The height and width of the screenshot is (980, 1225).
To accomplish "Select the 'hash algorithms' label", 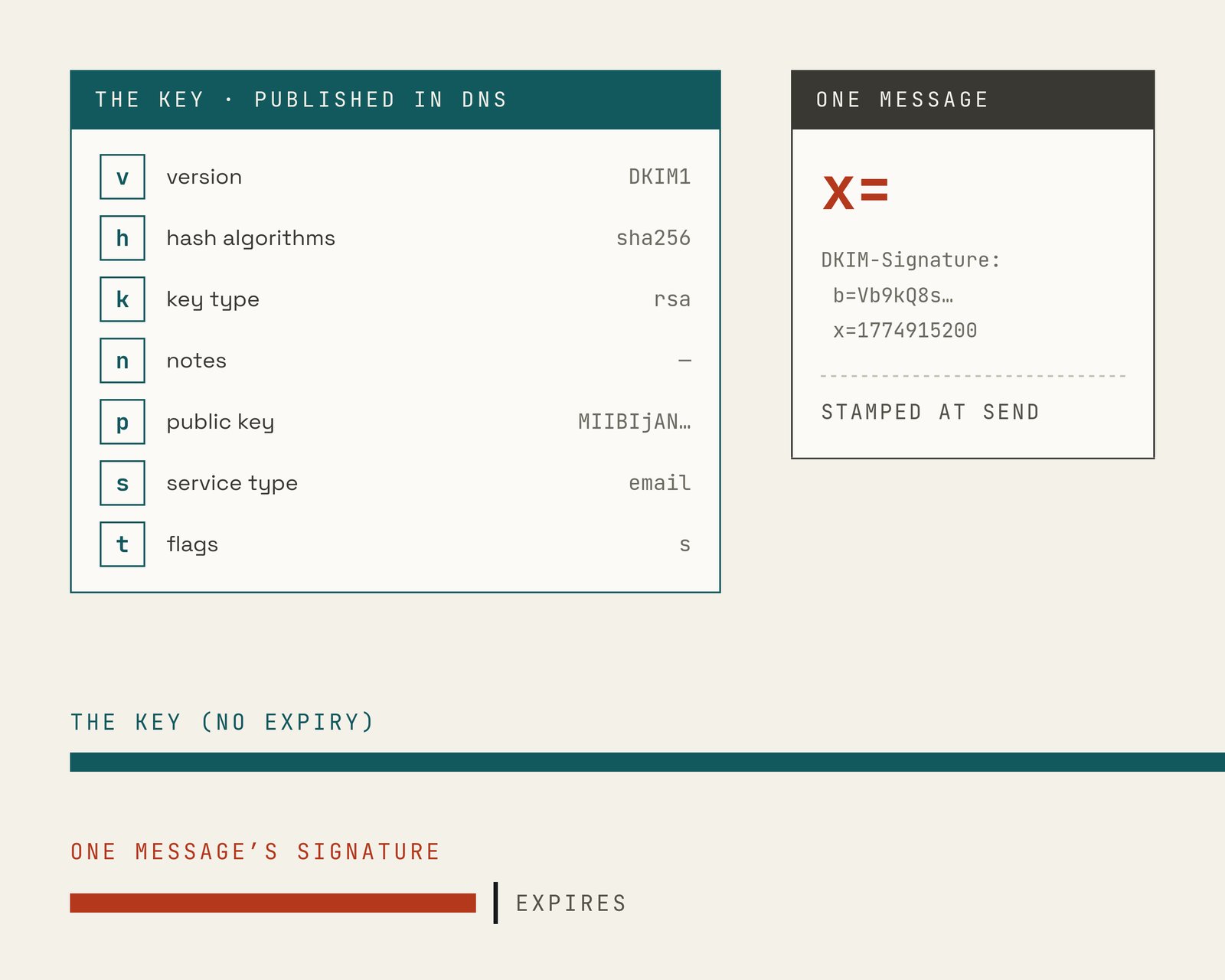I will coord(251,239).
